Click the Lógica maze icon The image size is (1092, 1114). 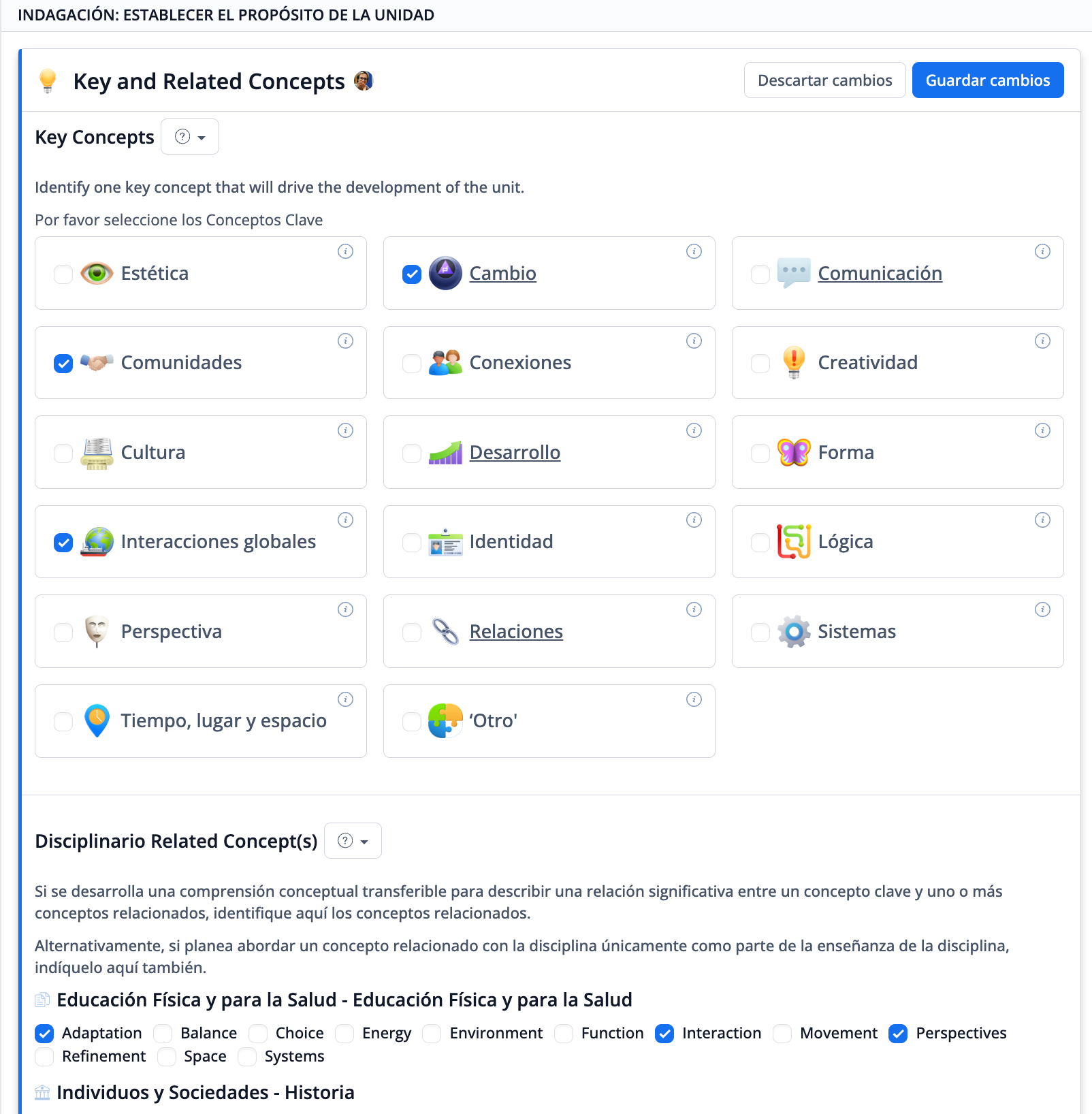pyautogui.click(x=794, y=542)
